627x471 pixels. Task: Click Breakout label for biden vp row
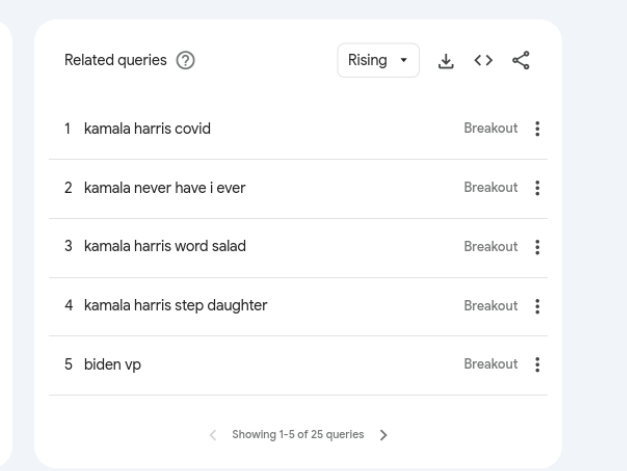coord(491,364)
